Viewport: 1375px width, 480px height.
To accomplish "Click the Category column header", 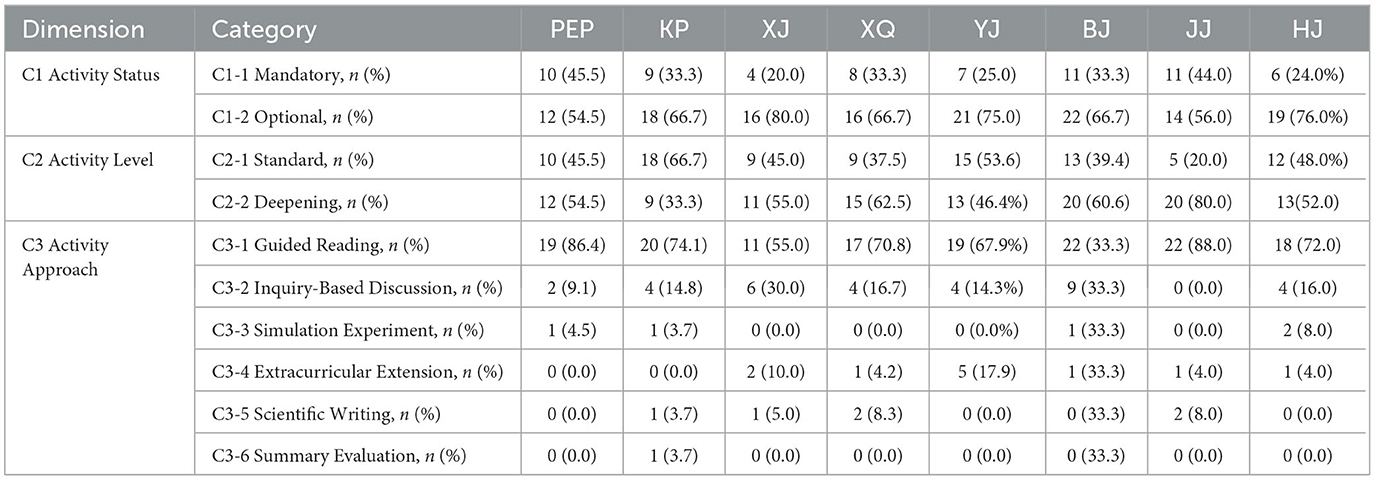I will (x=265, y=30).
